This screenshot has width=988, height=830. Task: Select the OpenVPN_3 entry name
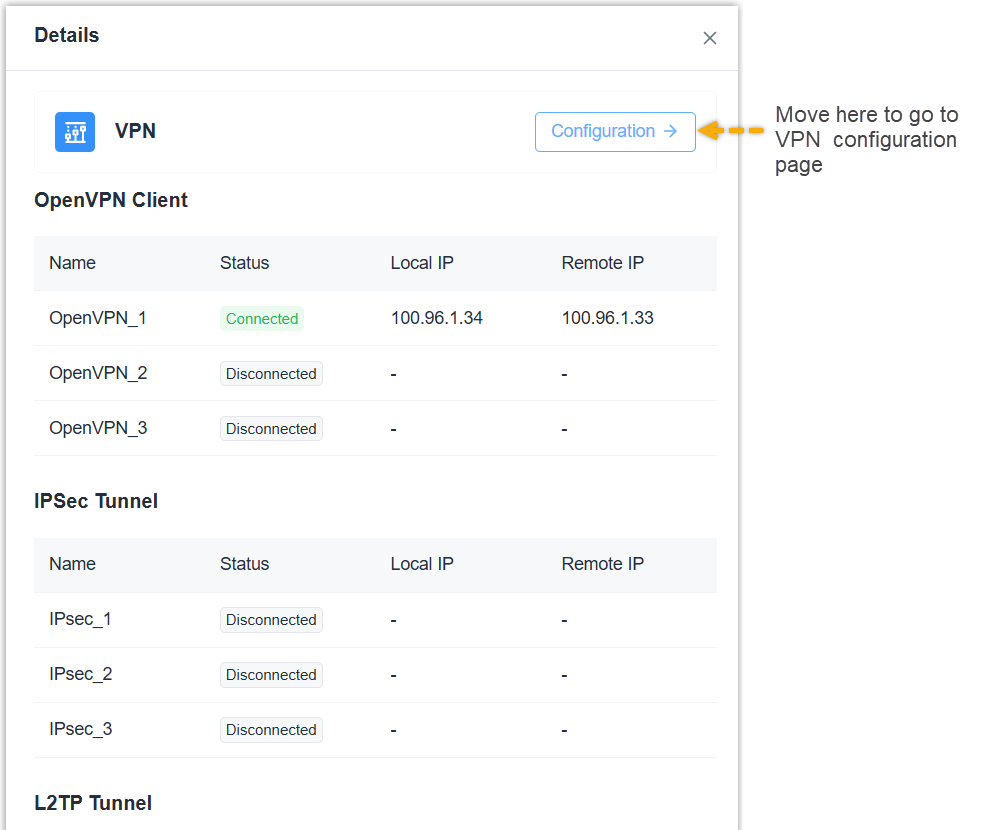[98, 428]
